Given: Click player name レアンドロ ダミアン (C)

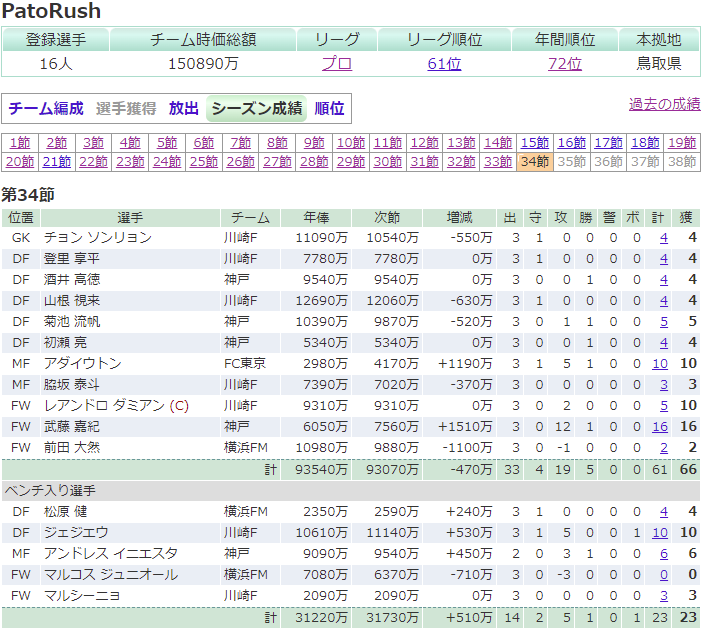Looking at the screenshot, I should pos(116,406).
